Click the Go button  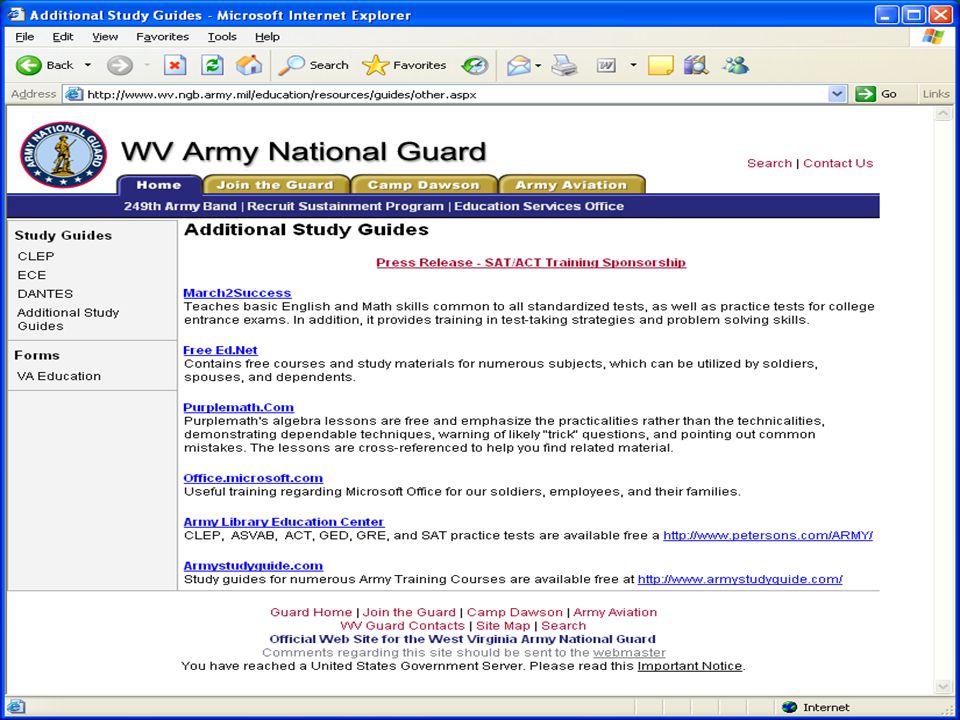coord(877,94)
